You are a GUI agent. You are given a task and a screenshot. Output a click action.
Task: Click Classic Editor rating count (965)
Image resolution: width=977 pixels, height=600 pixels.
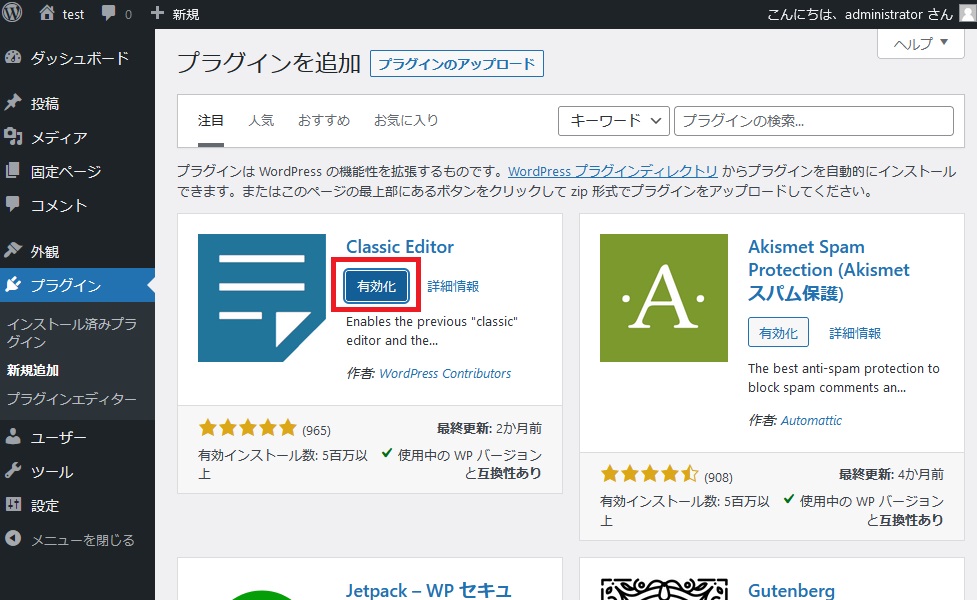316,430
